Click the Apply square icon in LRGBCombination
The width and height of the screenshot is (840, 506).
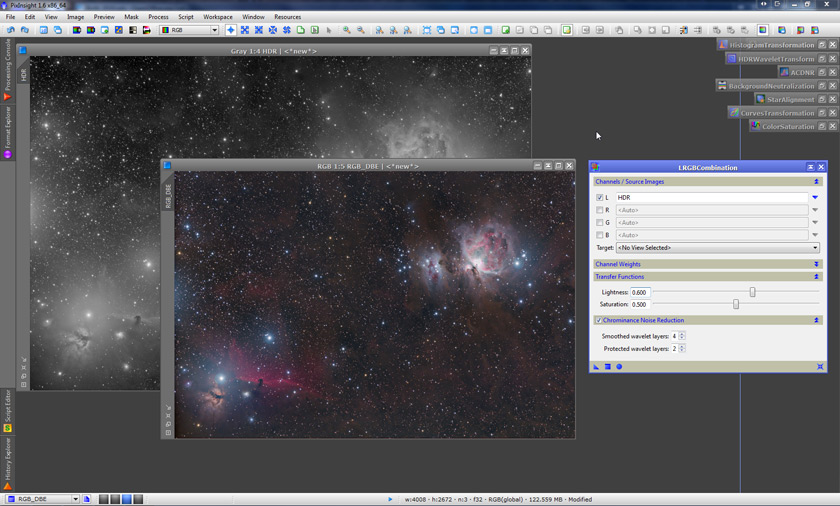[607, 367]
